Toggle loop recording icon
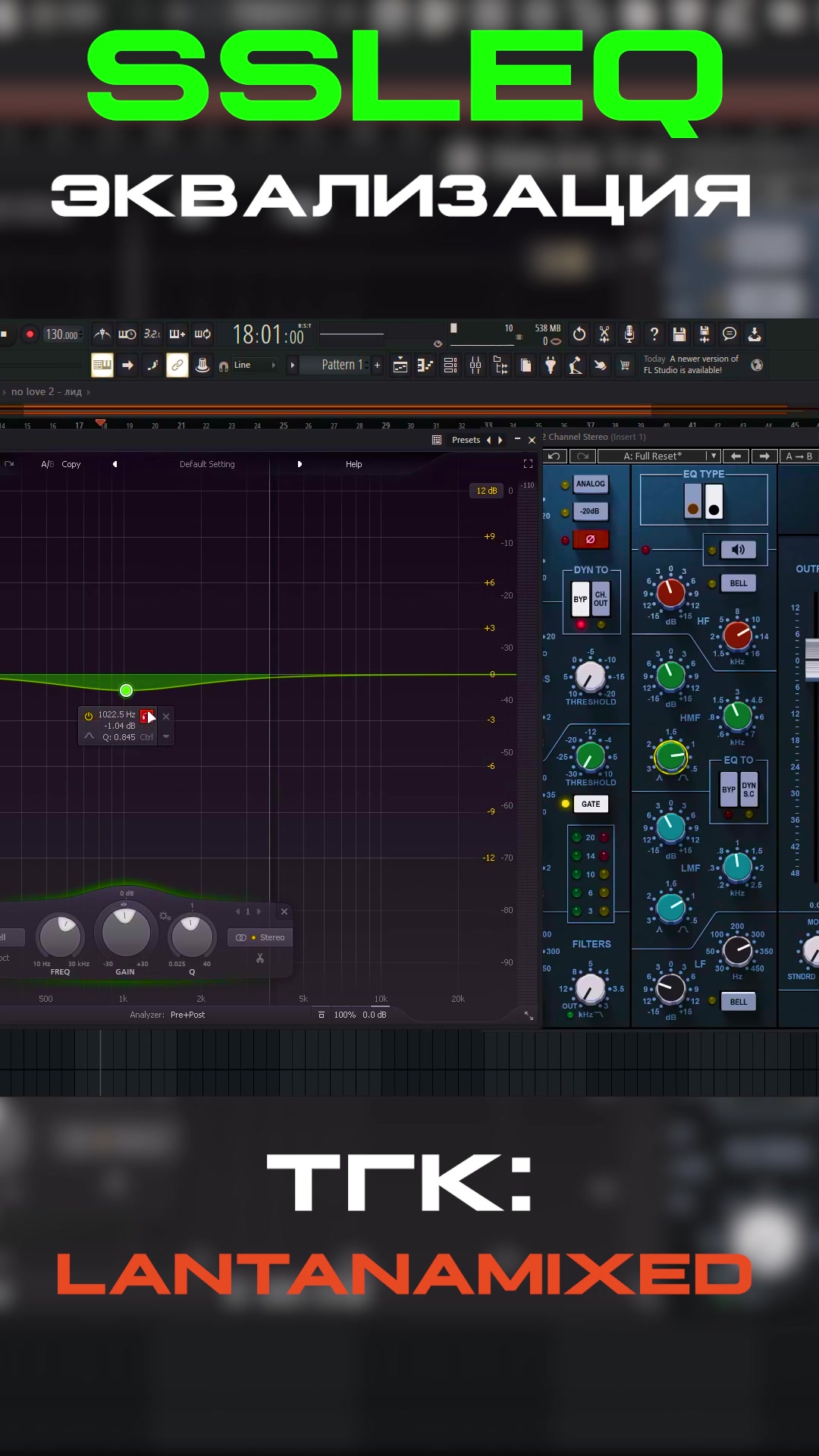This screenshot has width=819, height=1456. click(202, 334)
